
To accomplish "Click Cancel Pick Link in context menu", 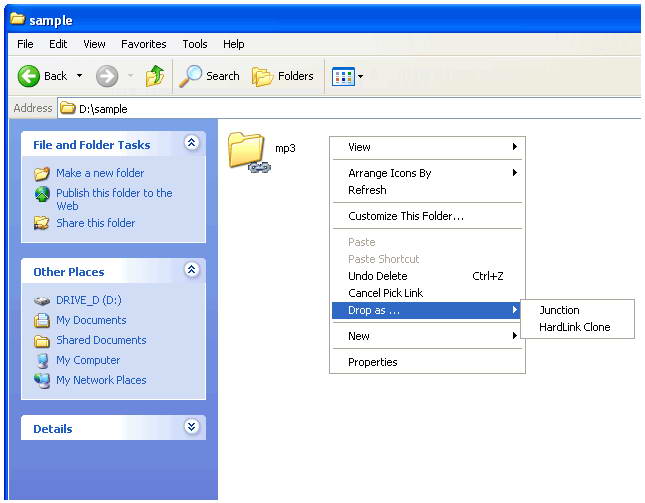I will click(x=385, y=293).
